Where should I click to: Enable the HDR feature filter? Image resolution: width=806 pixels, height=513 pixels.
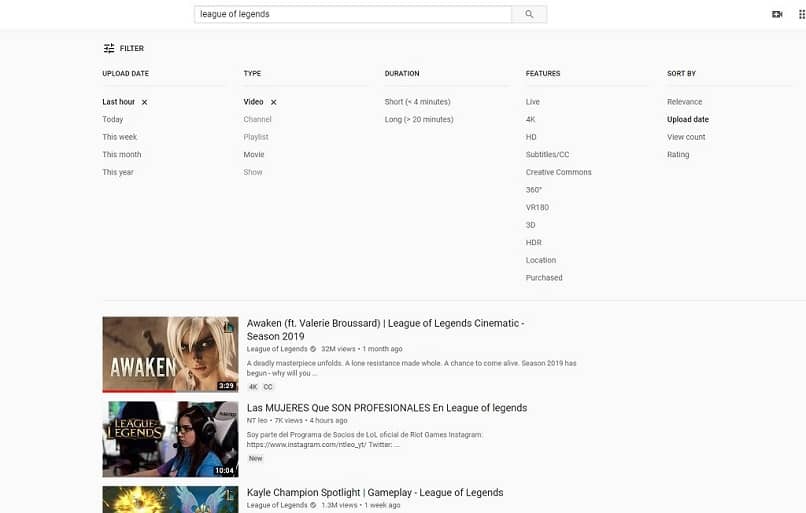coord(534,242)
